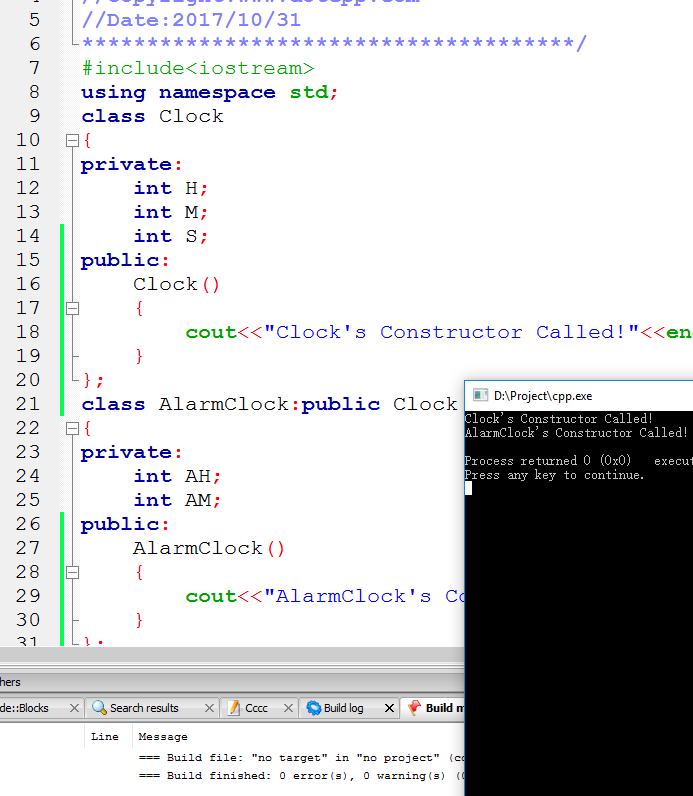Click the magnifier icon on Search results tab
693x796 pixels.
pos(99,708)
